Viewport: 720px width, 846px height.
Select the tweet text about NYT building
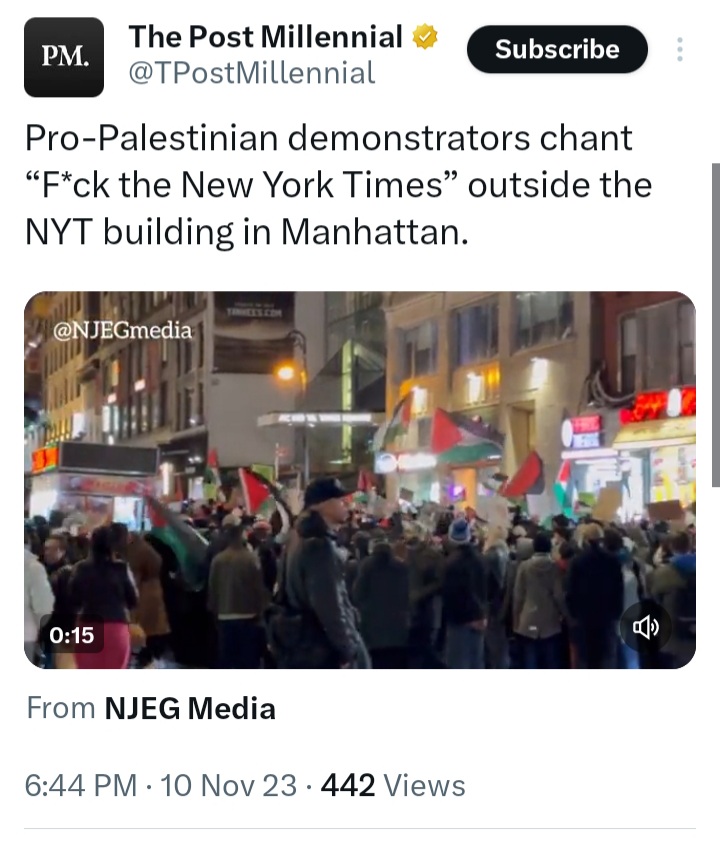(x=338, y=185)
